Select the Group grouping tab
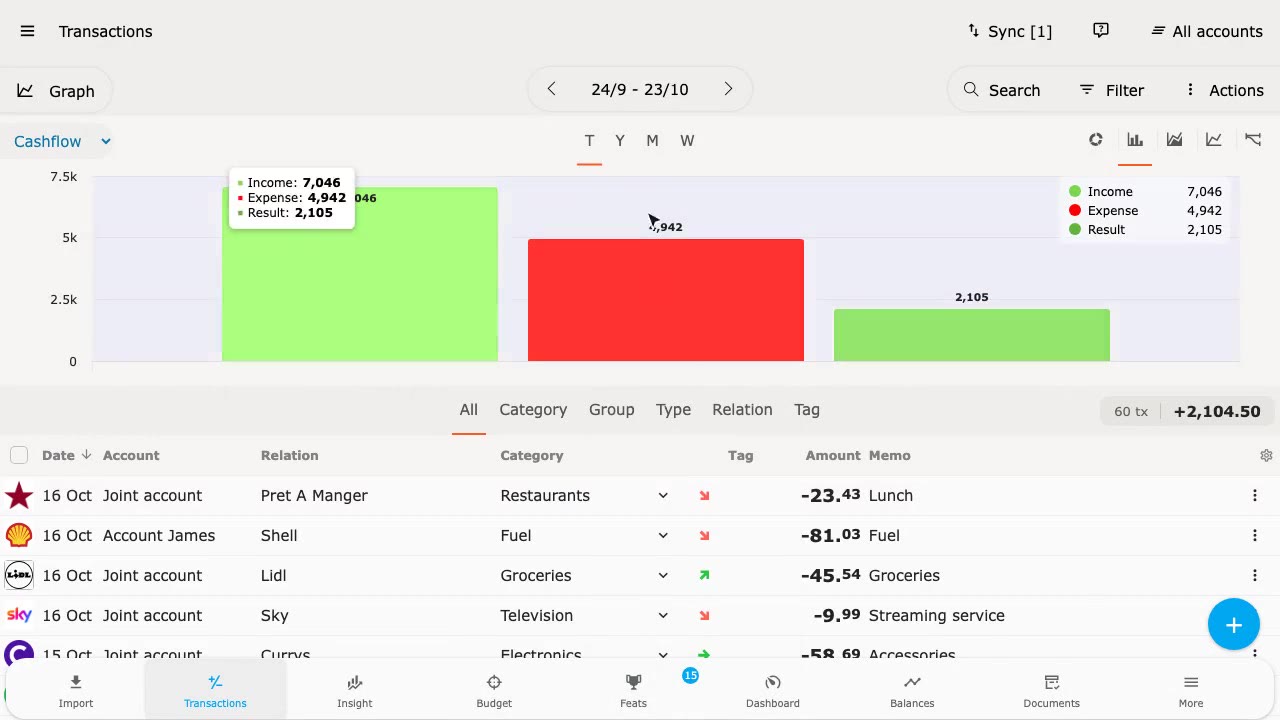 (x=612, y=409)
